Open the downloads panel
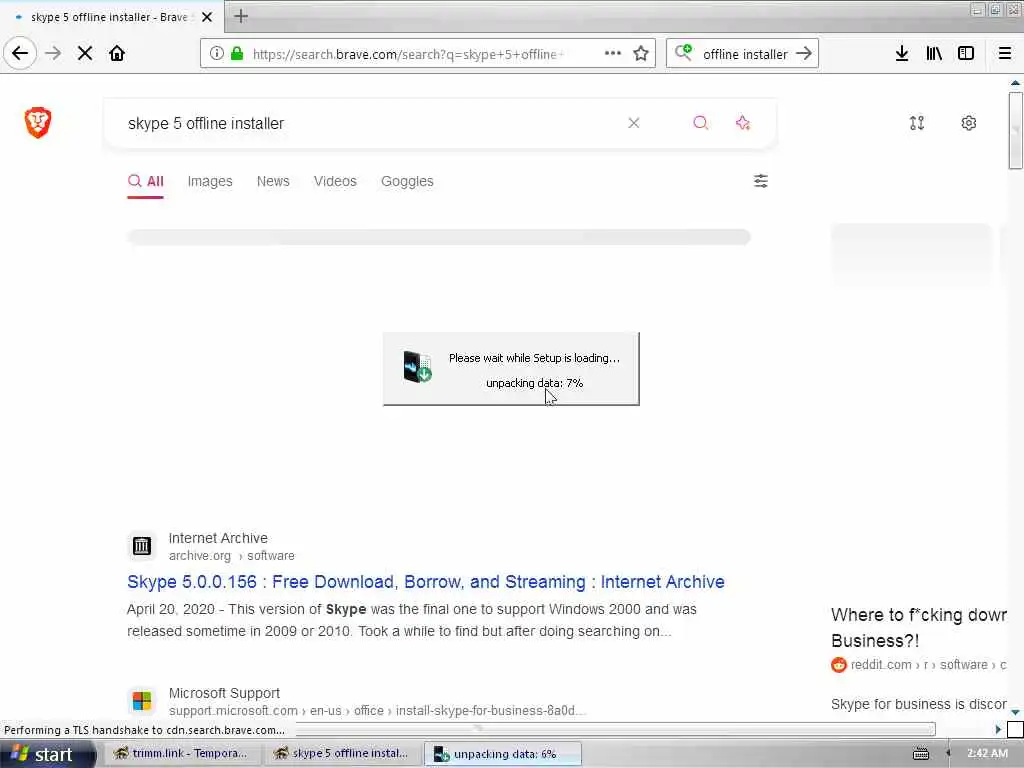This screenshot has height=768, width=1024. (x=902, y=53)
